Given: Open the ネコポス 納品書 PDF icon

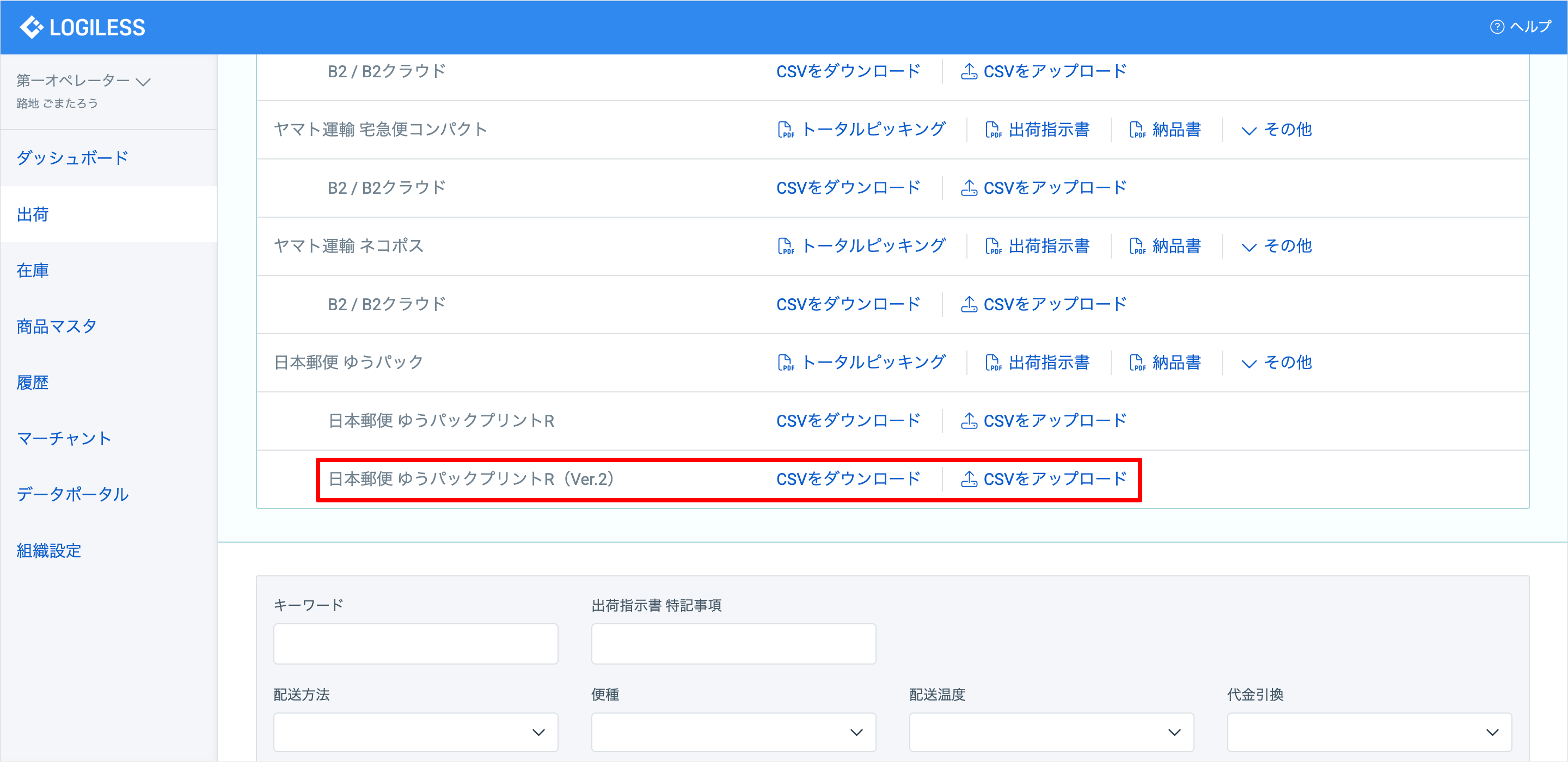Looking at the screenshot, I should tap(1137, 246).
